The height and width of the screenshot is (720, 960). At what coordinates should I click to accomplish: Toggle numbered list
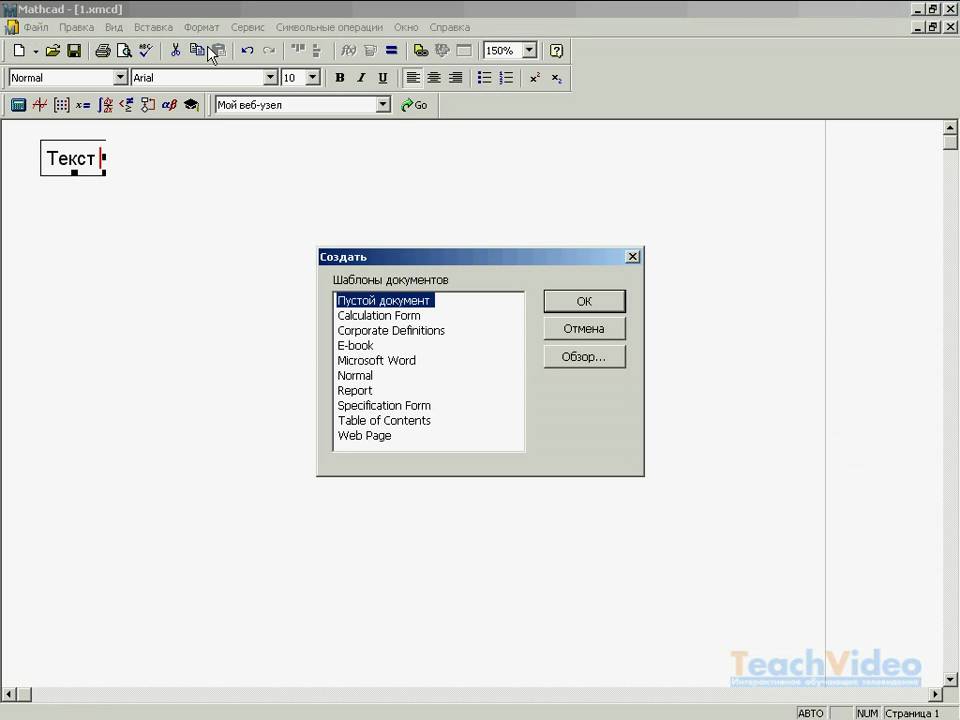506,78
